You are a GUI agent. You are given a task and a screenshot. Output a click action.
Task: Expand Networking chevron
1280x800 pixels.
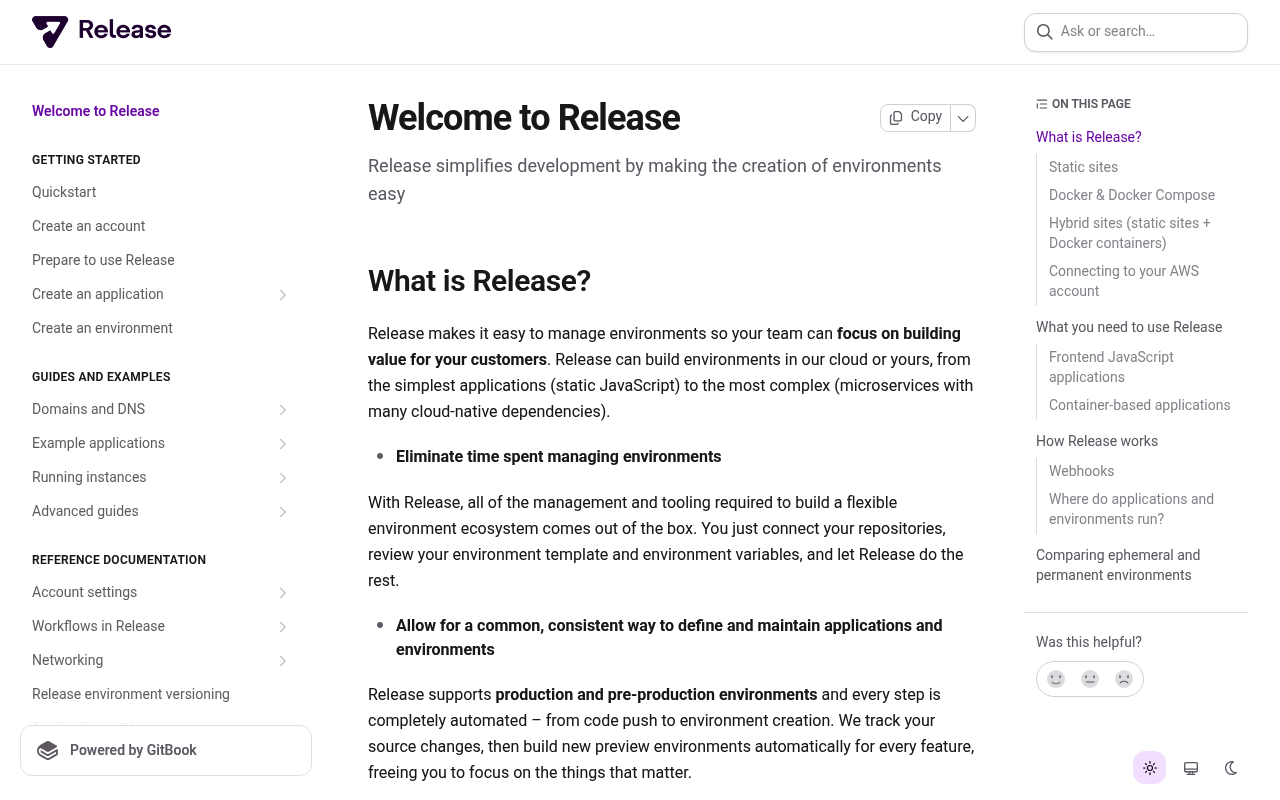click(283, 661)
